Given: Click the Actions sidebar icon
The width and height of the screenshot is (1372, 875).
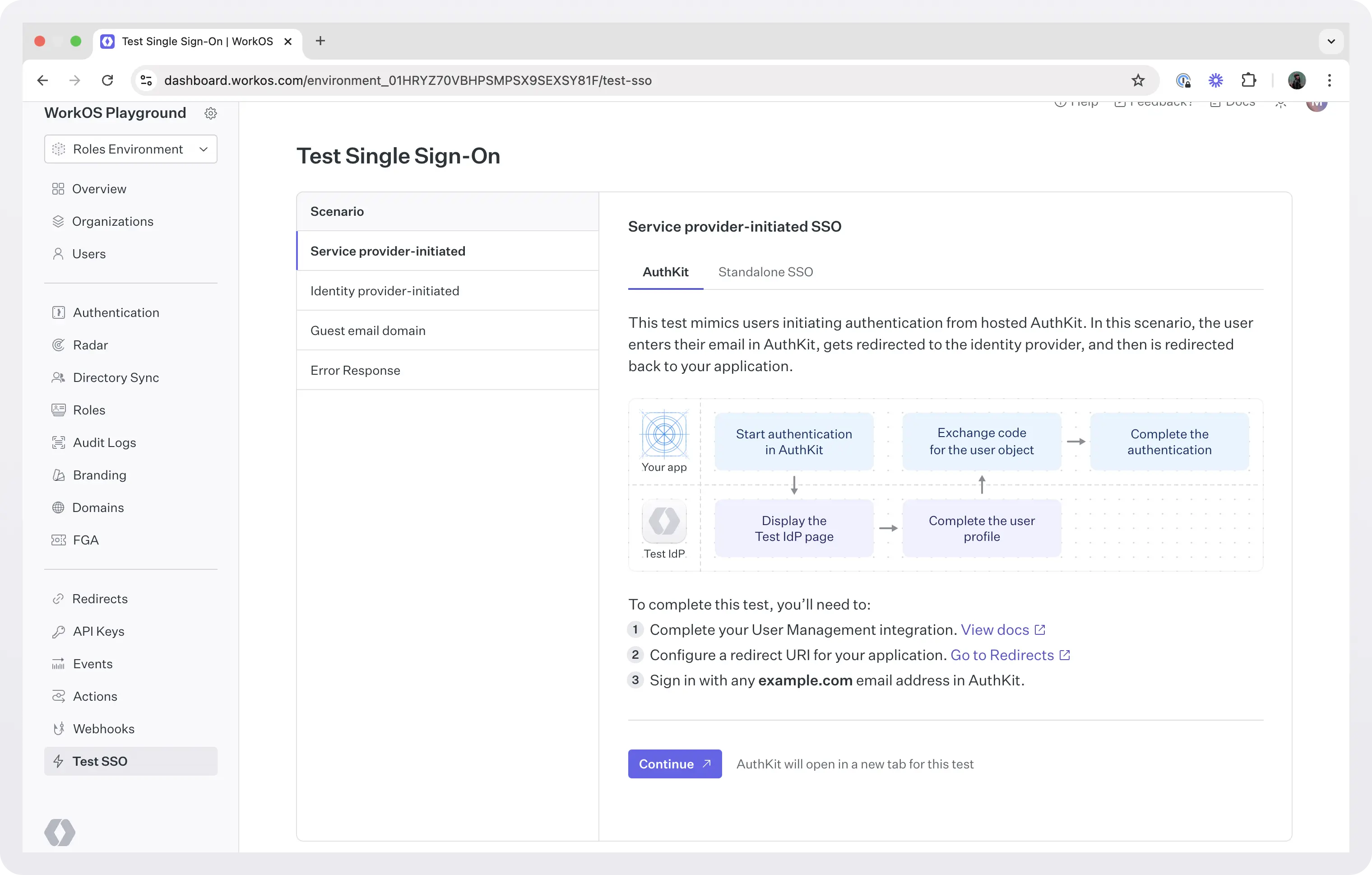Looking at the screenshot, I should (58, 696).
